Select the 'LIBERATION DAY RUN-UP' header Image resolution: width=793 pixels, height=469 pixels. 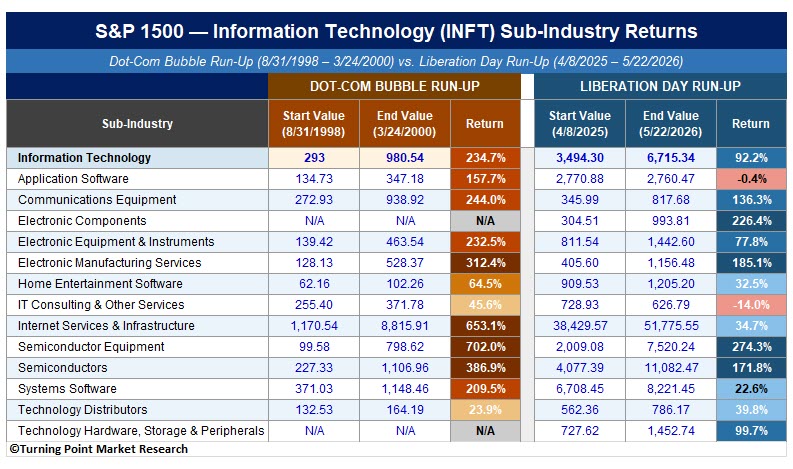pos(660,86)
